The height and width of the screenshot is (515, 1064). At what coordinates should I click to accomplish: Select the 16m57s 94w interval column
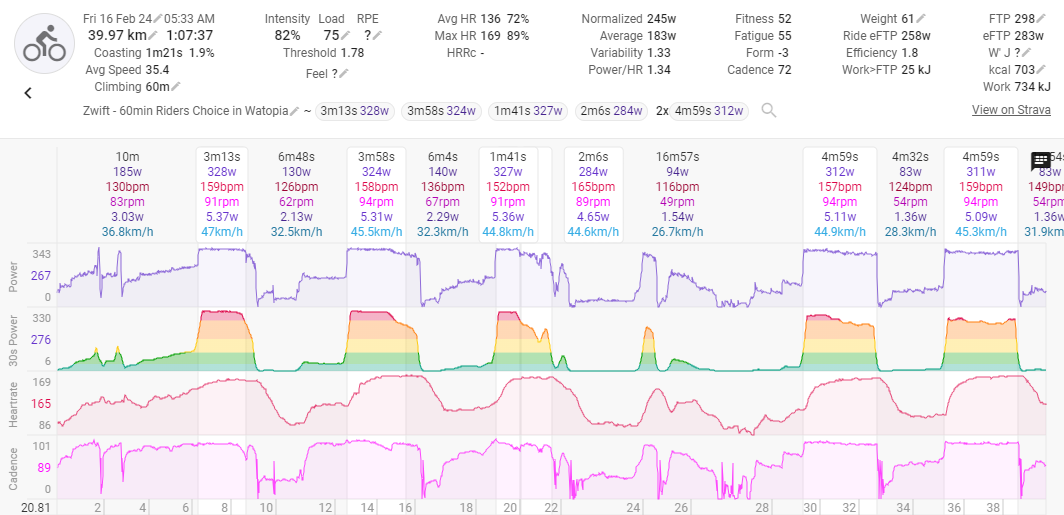click(x=677, y=194)
